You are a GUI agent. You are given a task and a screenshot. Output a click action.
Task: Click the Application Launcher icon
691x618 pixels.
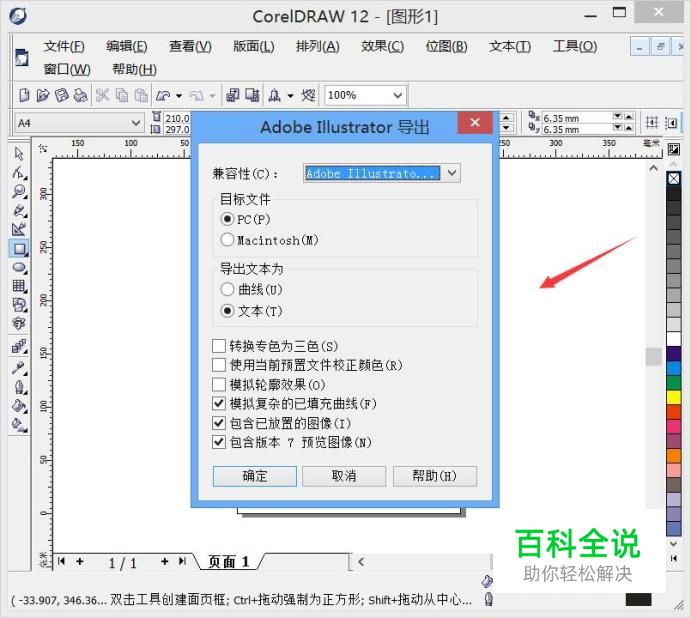(275, 95)
